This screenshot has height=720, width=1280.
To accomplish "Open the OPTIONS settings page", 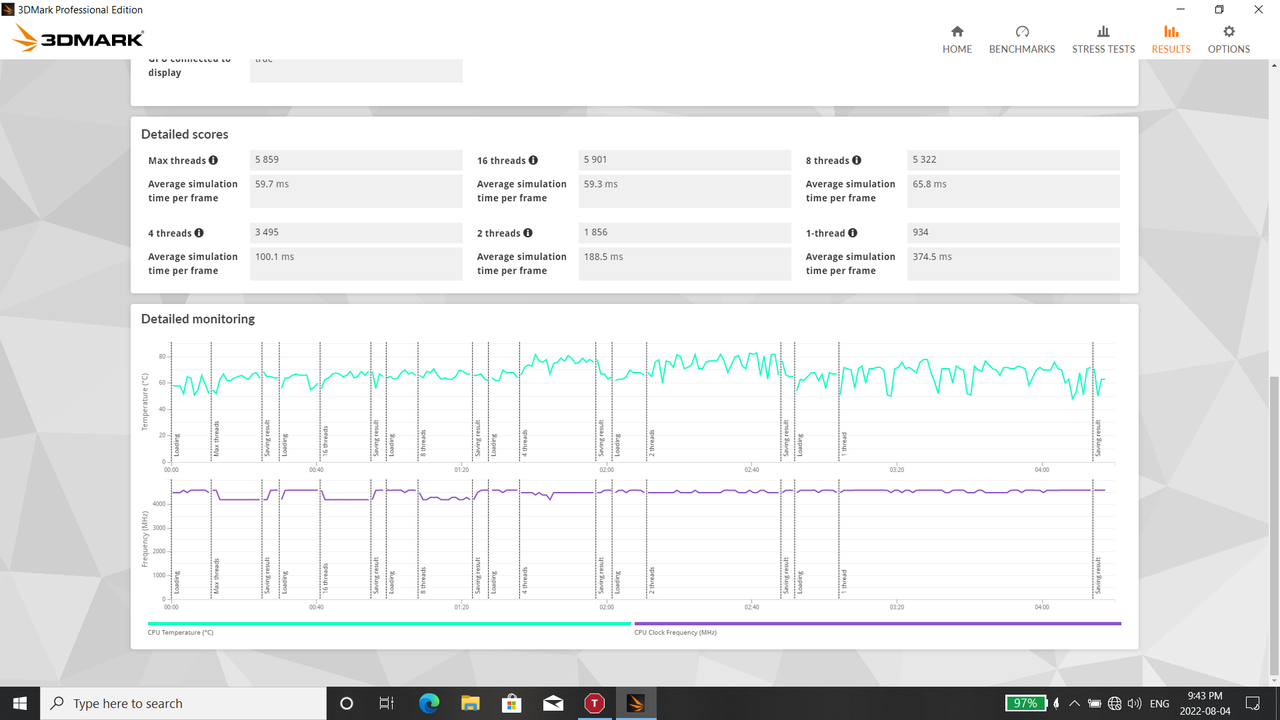I will 1228,38.
